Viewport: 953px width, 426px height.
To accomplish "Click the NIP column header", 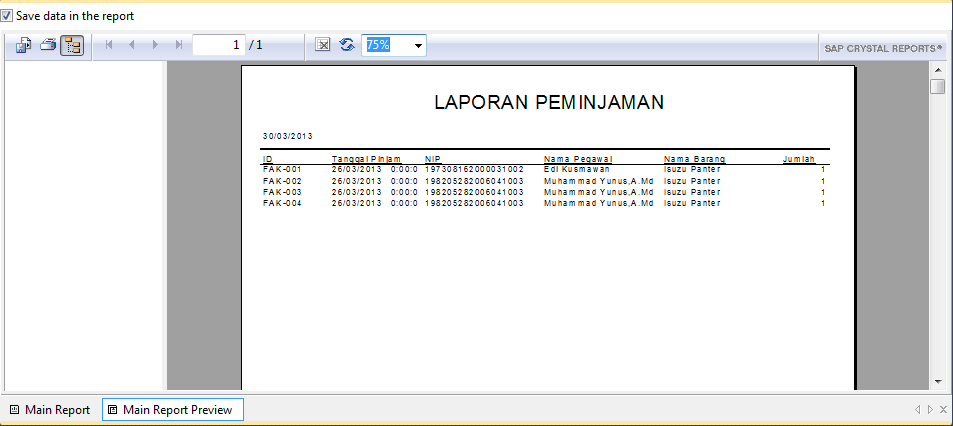I will point(432,159).
